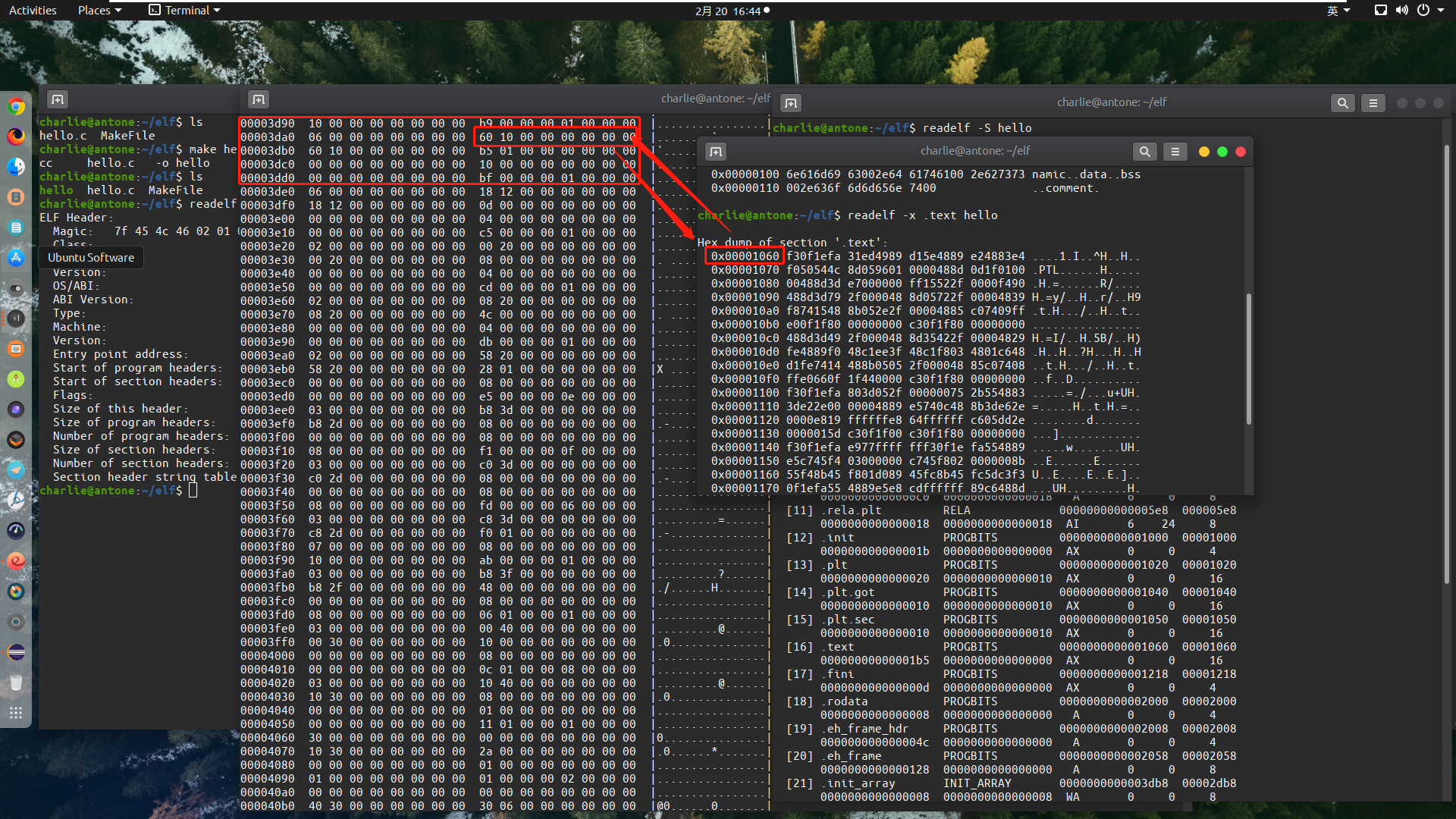Select the running Terminal icon in the dock
Screen dimensions: 1456x819
[16, 318]
